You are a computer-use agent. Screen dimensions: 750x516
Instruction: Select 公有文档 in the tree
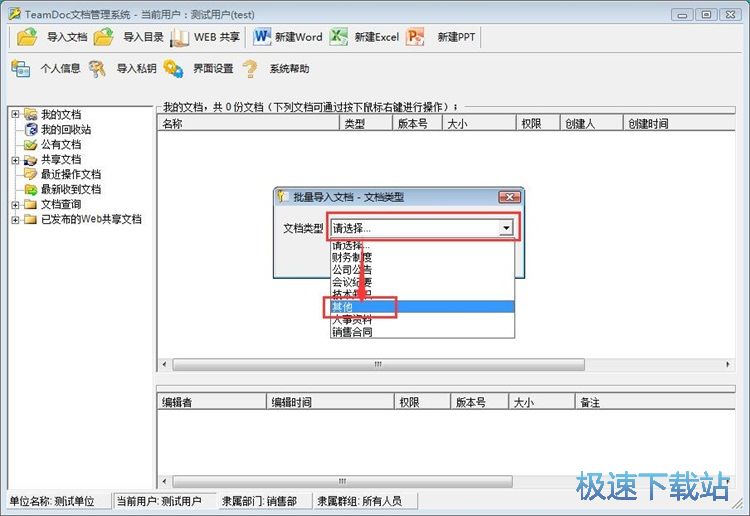[x=61, y=144]
